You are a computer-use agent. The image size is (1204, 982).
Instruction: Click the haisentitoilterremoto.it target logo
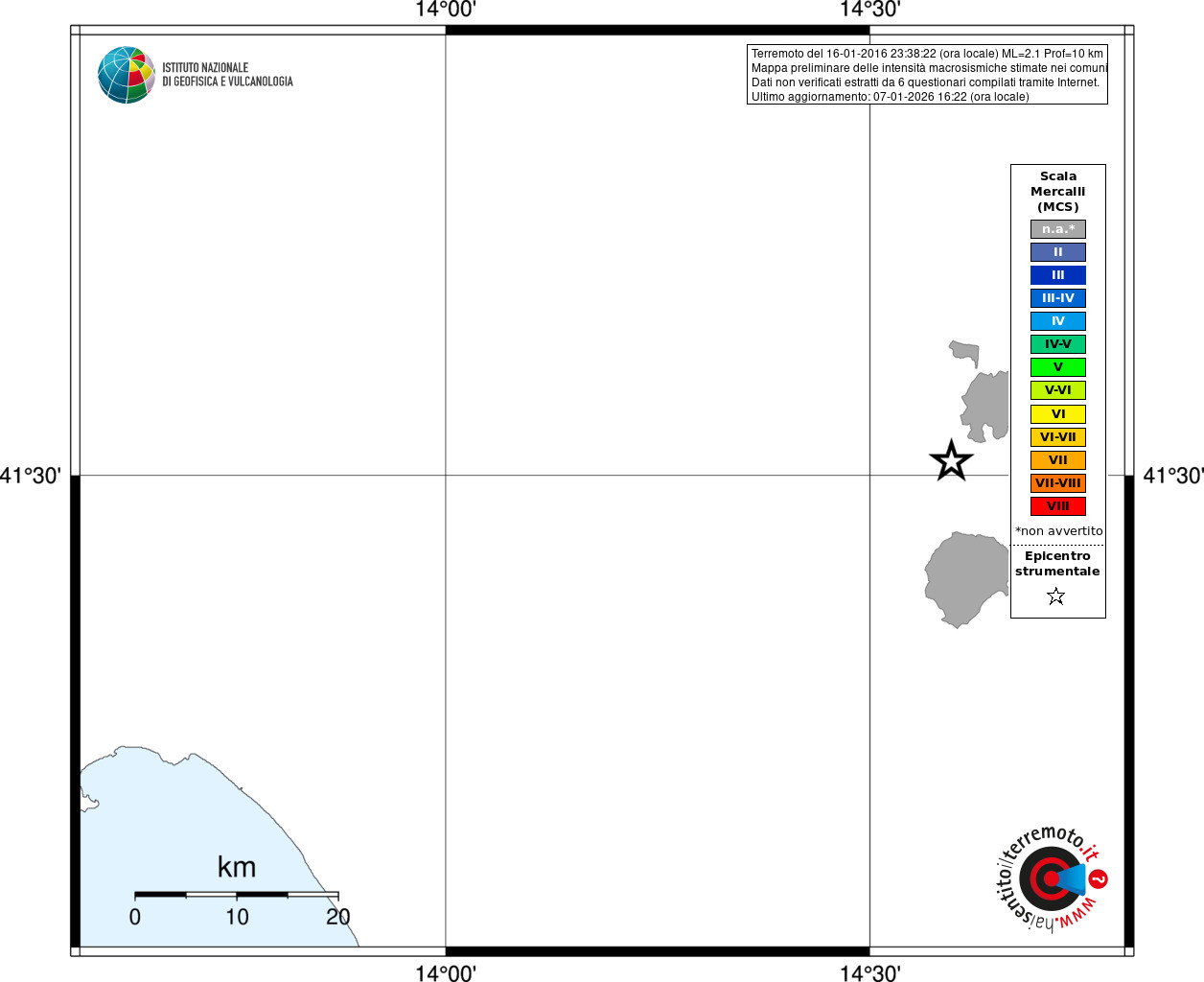tap(1052, 878)
